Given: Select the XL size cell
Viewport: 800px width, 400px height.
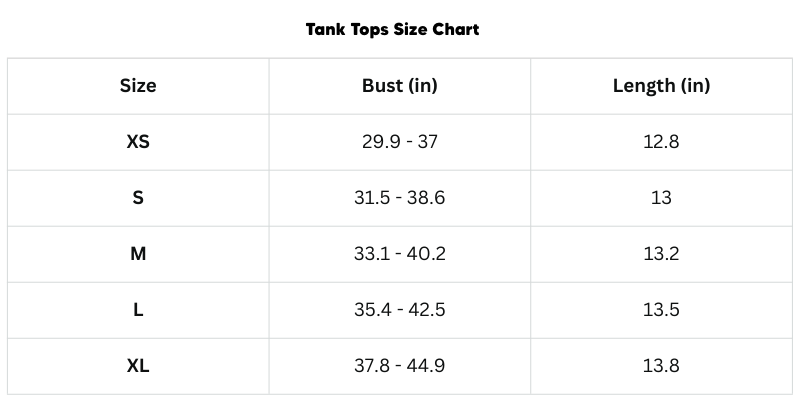Looking at the screenshot, I should pyautogui.click(x=138, y=366).
